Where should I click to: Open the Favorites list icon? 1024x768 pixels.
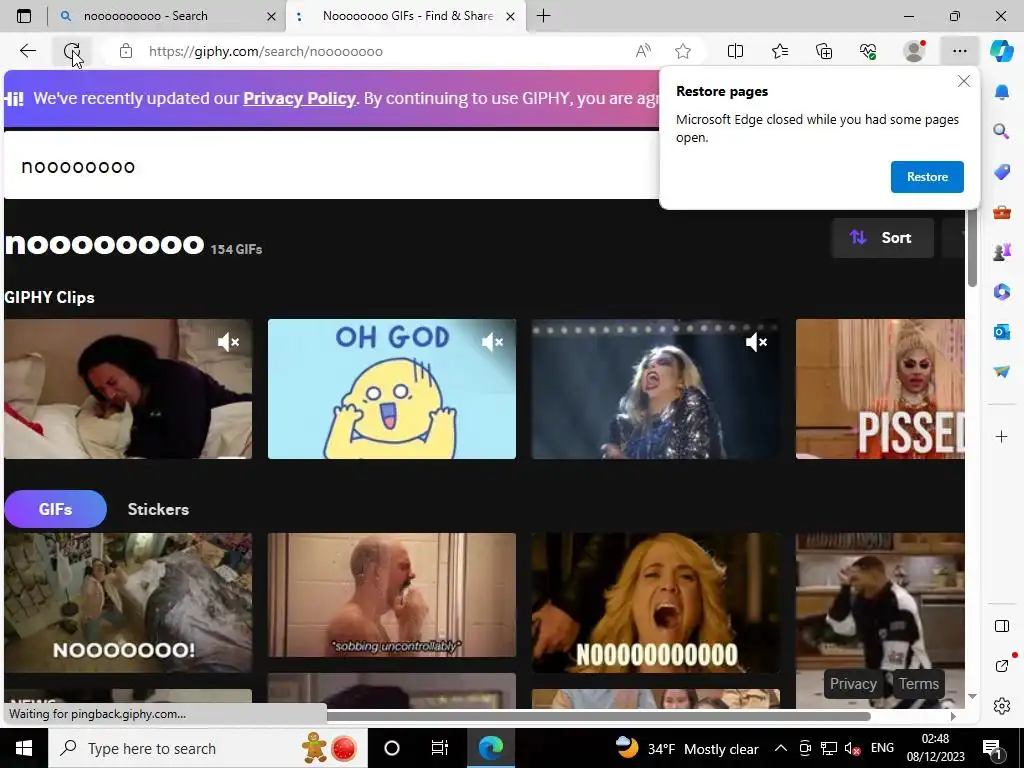click(x=780, y=51)
